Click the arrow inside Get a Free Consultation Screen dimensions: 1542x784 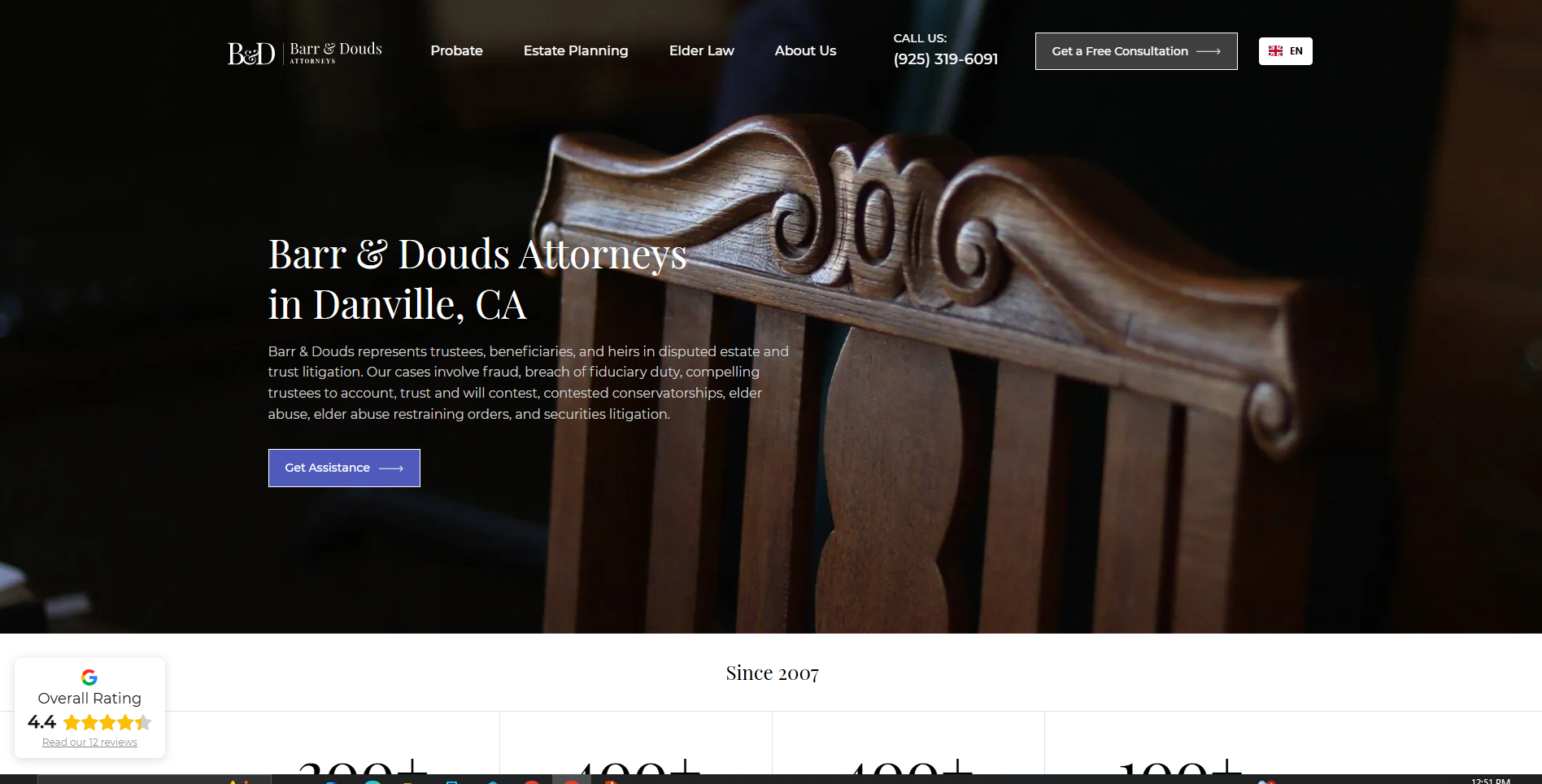[x=1209, y=51]
